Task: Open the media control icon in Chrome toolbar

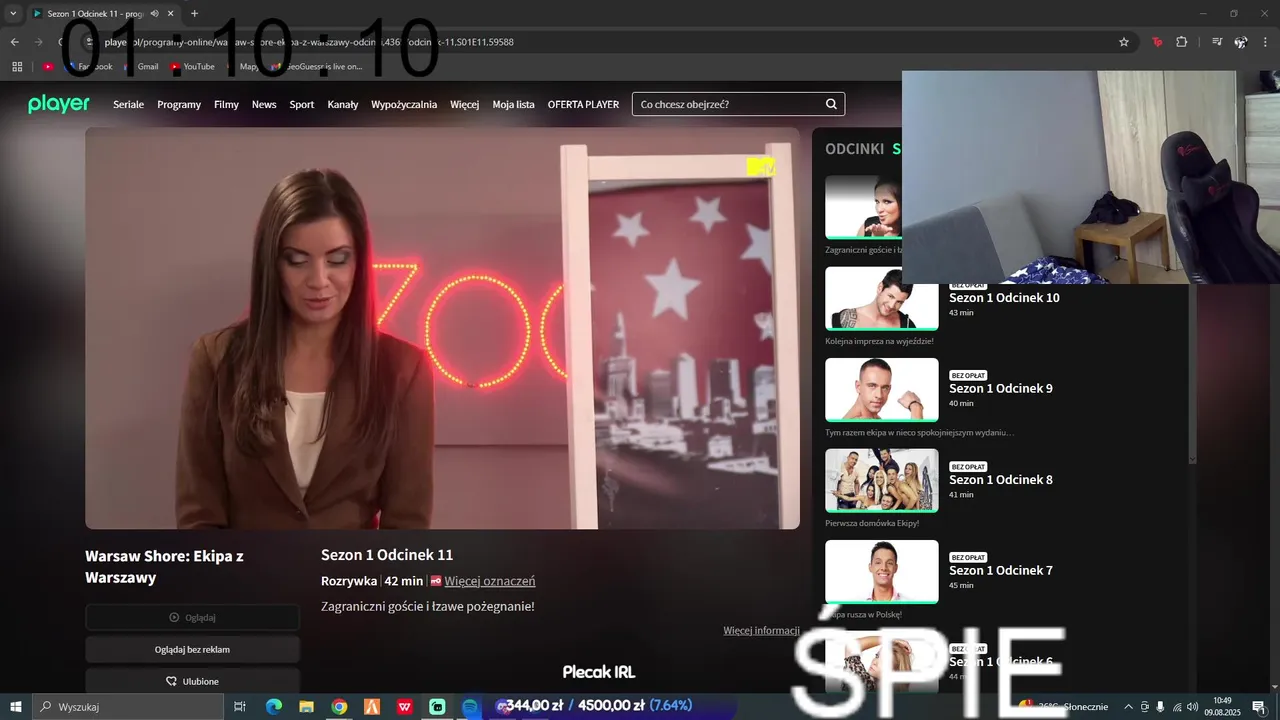Action: (1216, 42)
